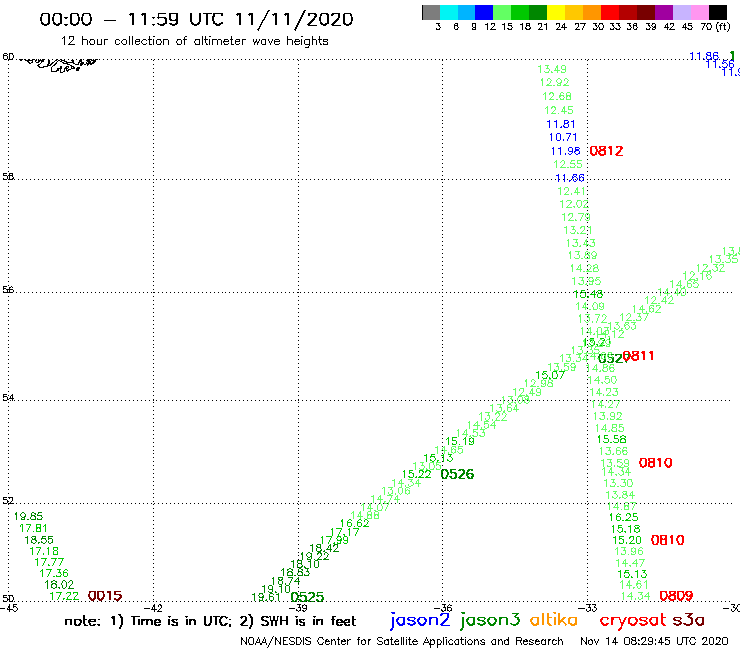Pick the pink swatch in the legend

(699, 12)
